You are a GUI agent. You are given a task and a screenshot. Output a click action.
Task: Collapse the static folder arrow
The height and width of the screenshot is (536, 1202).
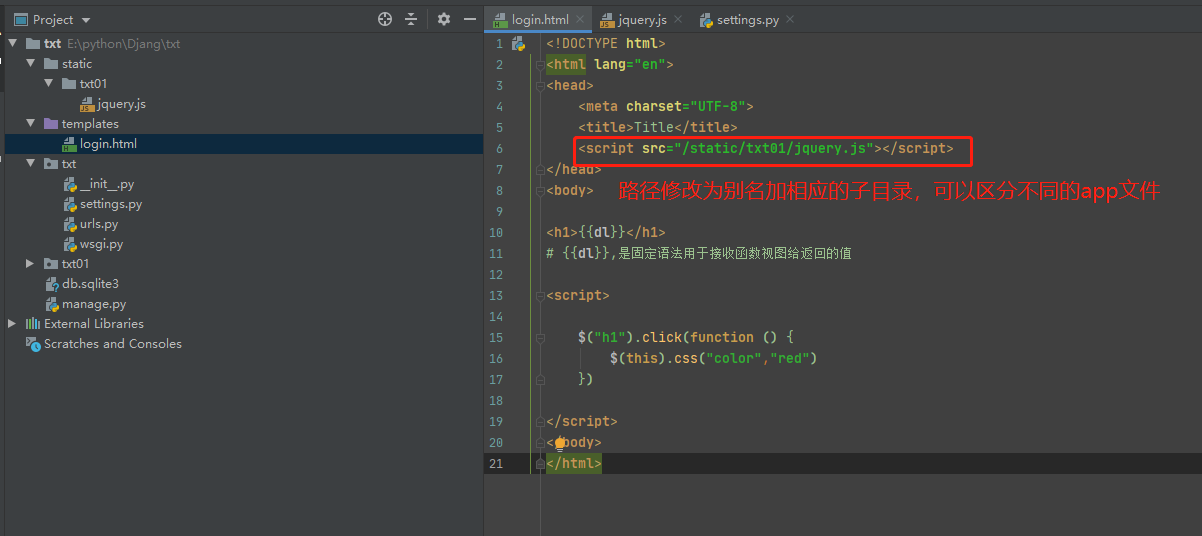(x=31, y=64)
